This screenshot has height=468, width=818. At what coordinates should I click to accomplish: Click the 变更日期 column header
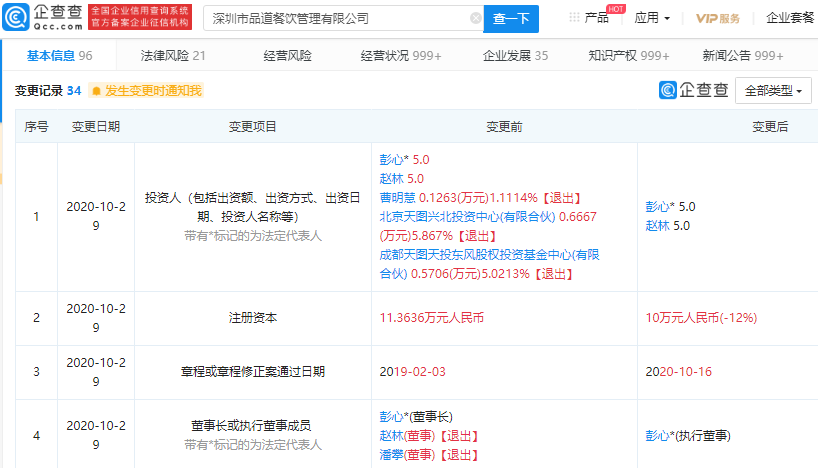click(95, 126)
